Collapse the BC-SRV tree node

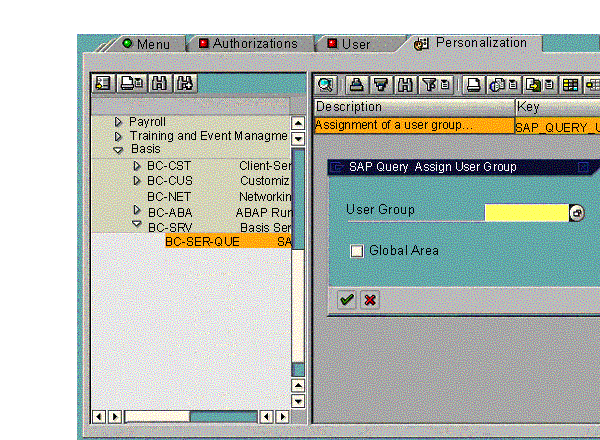(137, 226)
